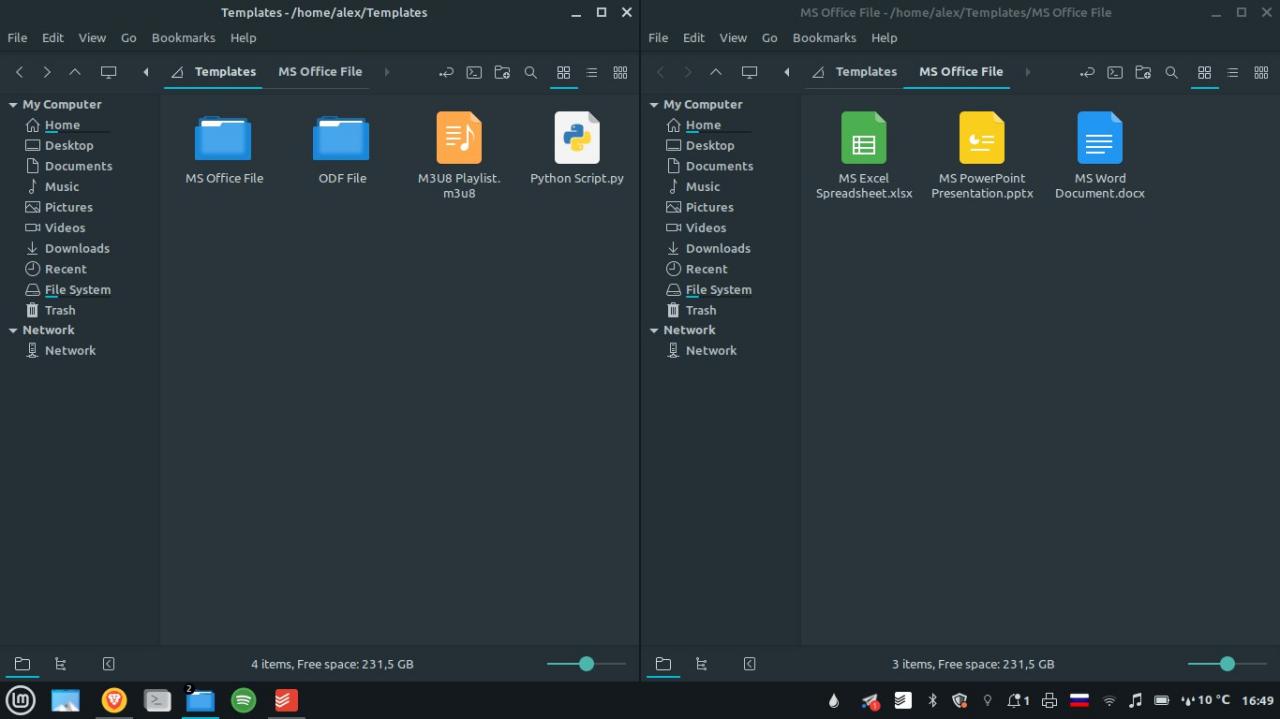Open Bookmarks menu in left window
The width and height of the screenshot is (1280, 719).
[x=183, y=38]
